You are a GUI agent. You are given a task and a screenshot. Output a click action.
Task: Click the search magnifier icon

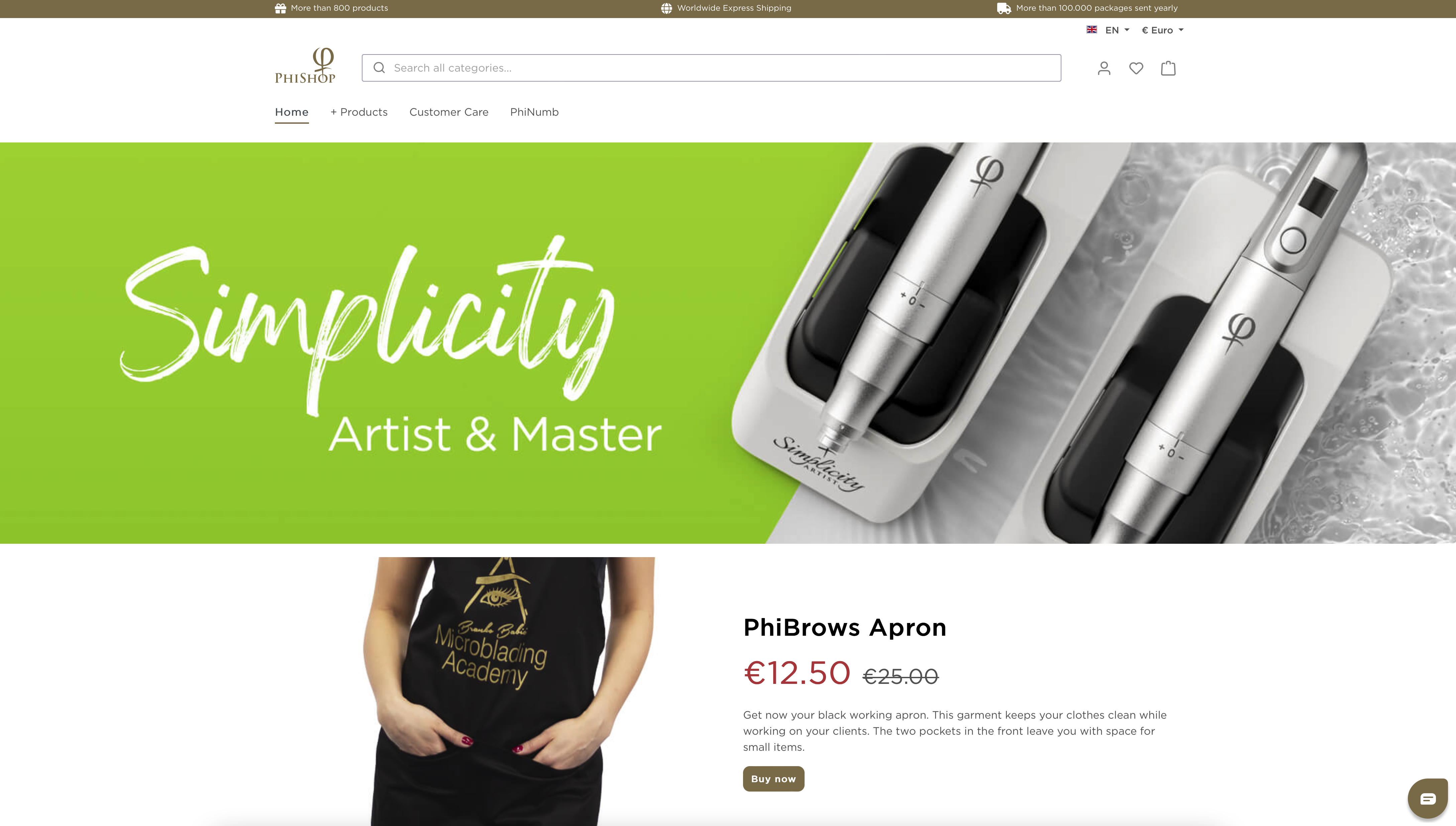click(380, 68)
